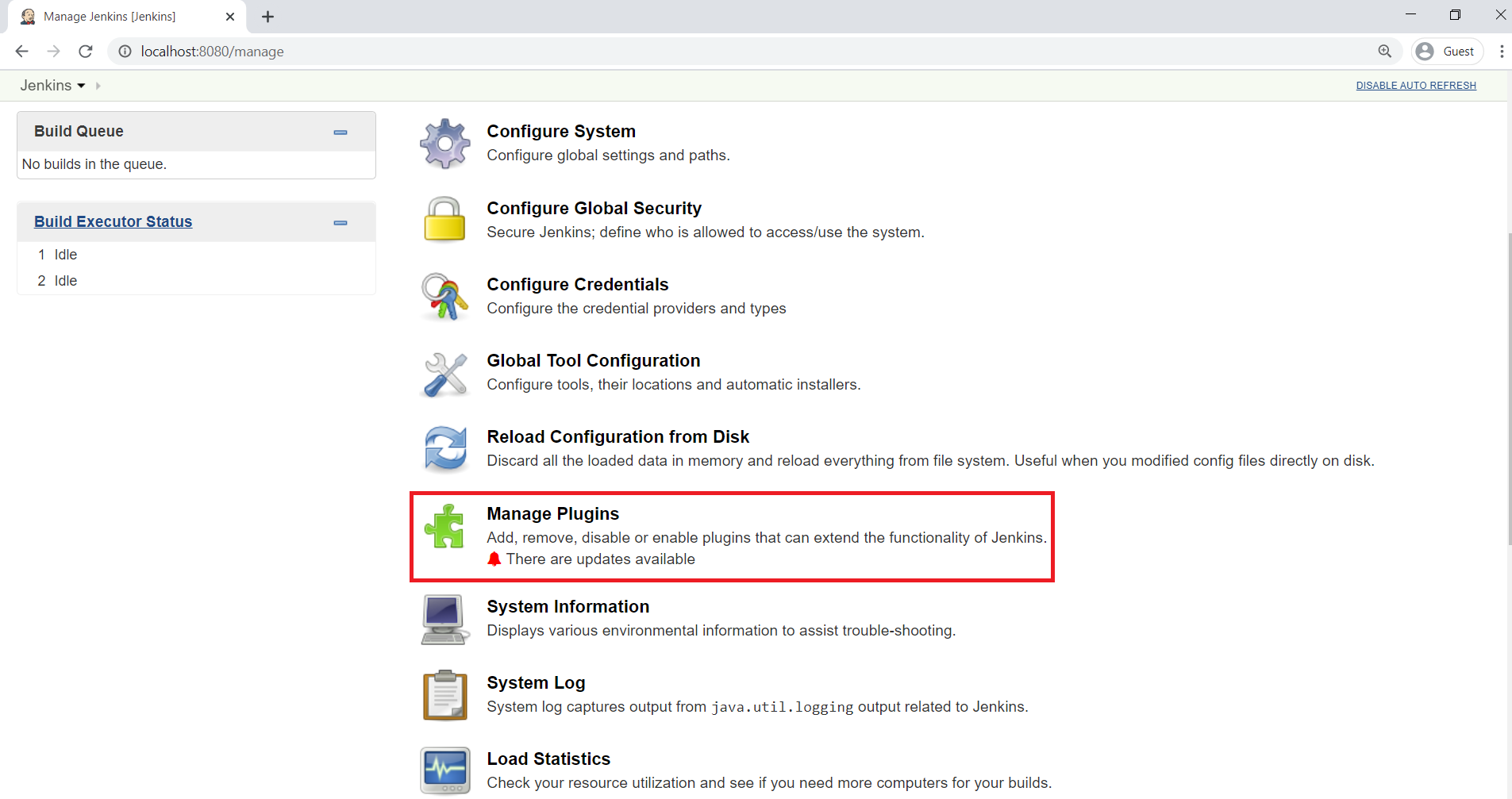Open Reload Configuration from Disk link
Image resolution: width=1512 pixels, height=799 pixels.
tap(618, 437)
